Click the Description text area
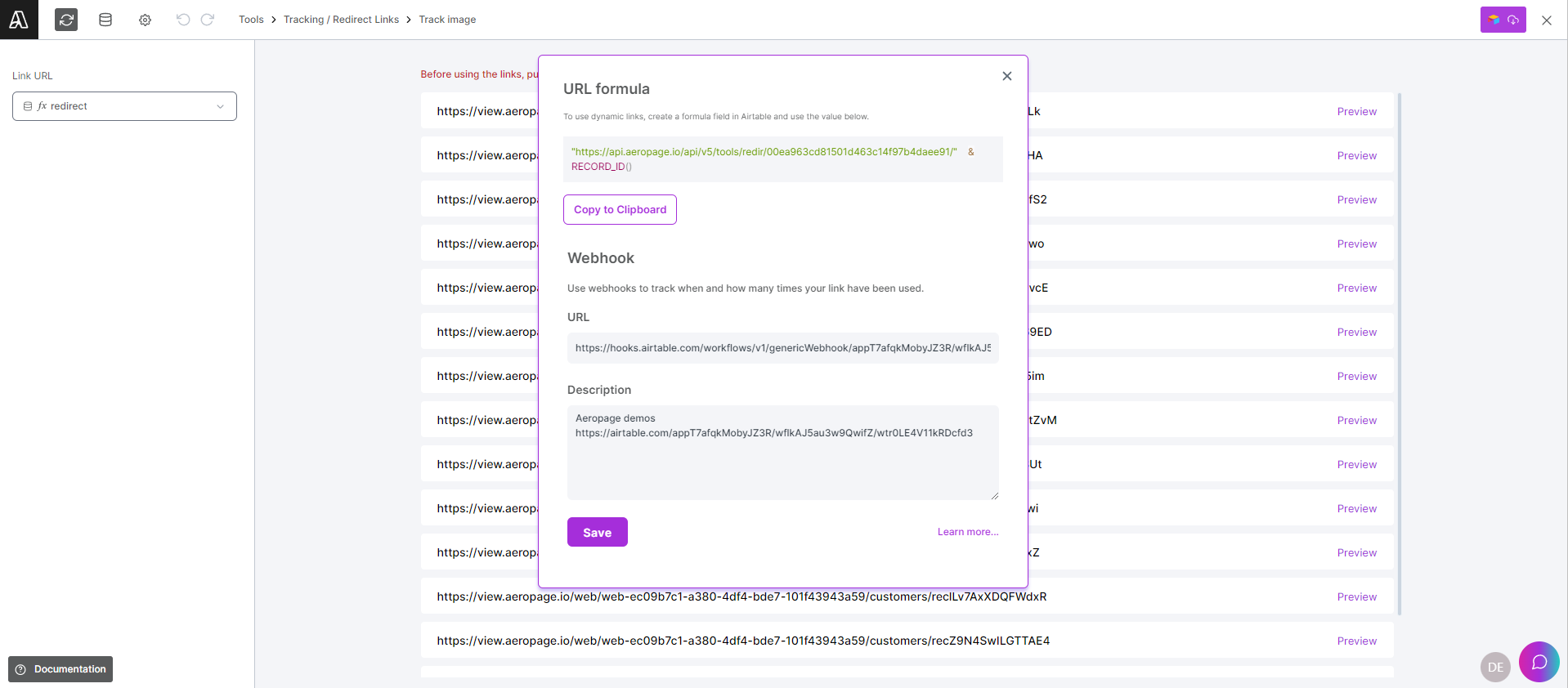 pos(782,453)
